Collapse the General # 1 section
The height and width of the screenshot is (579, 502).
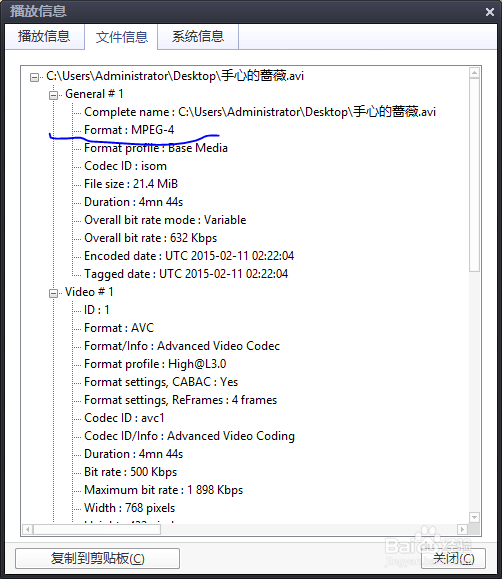click(54, 95)
